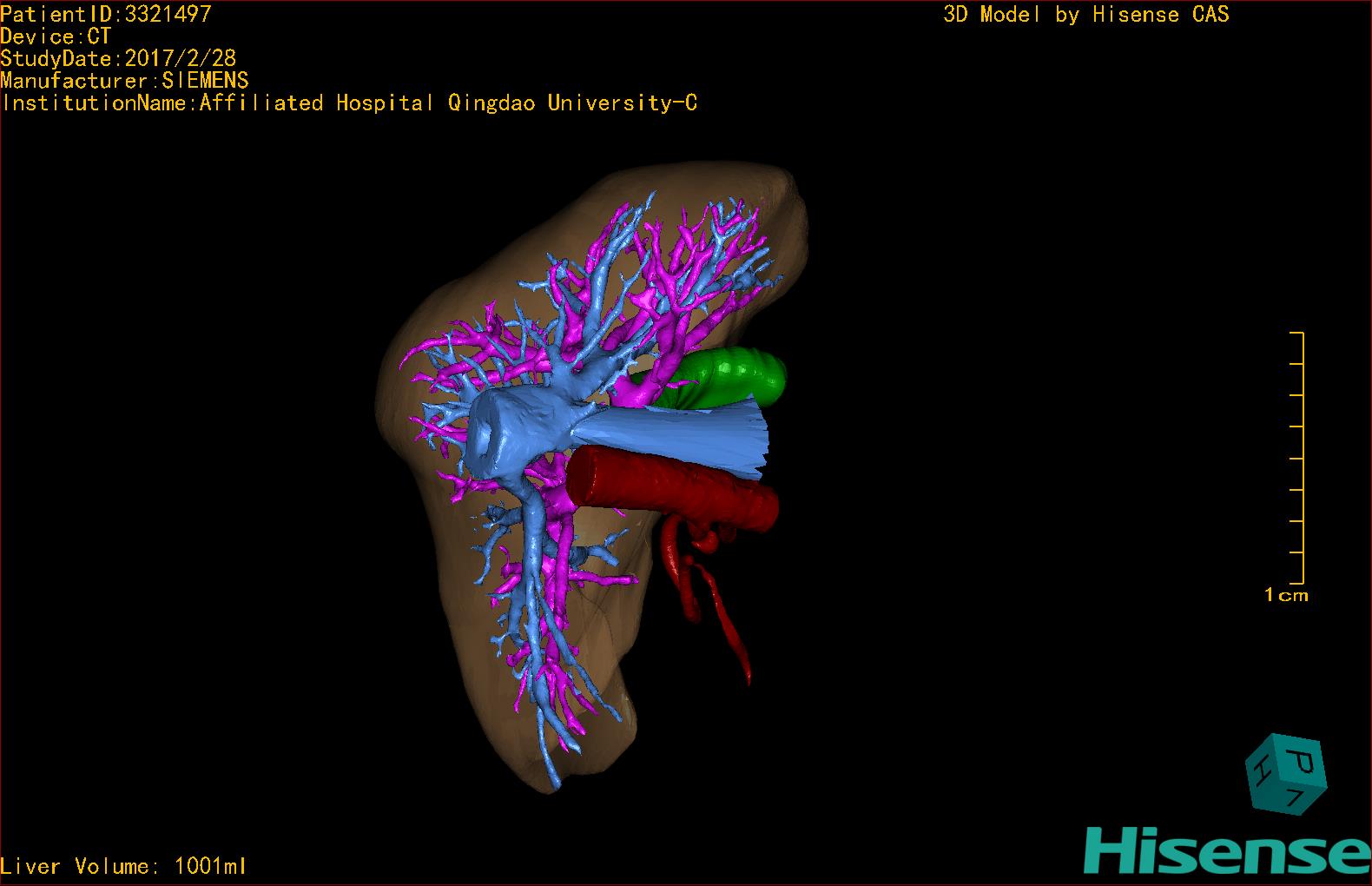Click the "3D Model by Hisense CAS" caption
This screenshot has height=886, width=1372.
[x=1086, y=15]
